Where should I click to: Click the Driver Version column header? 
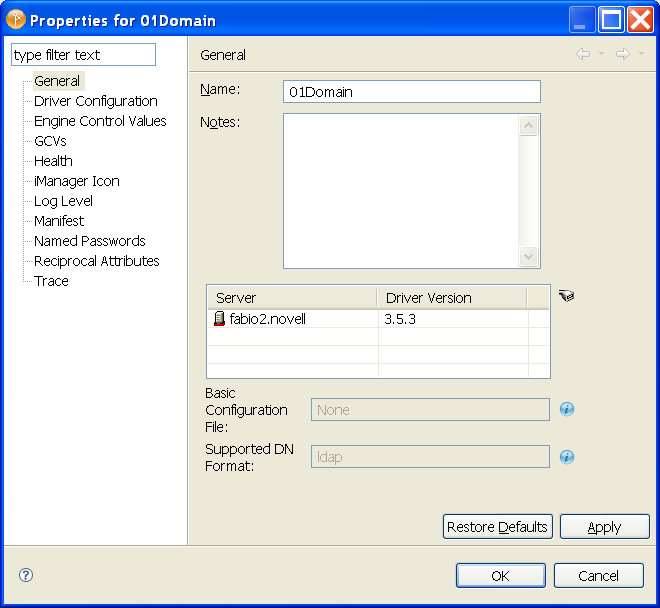[x=452, y=298]
